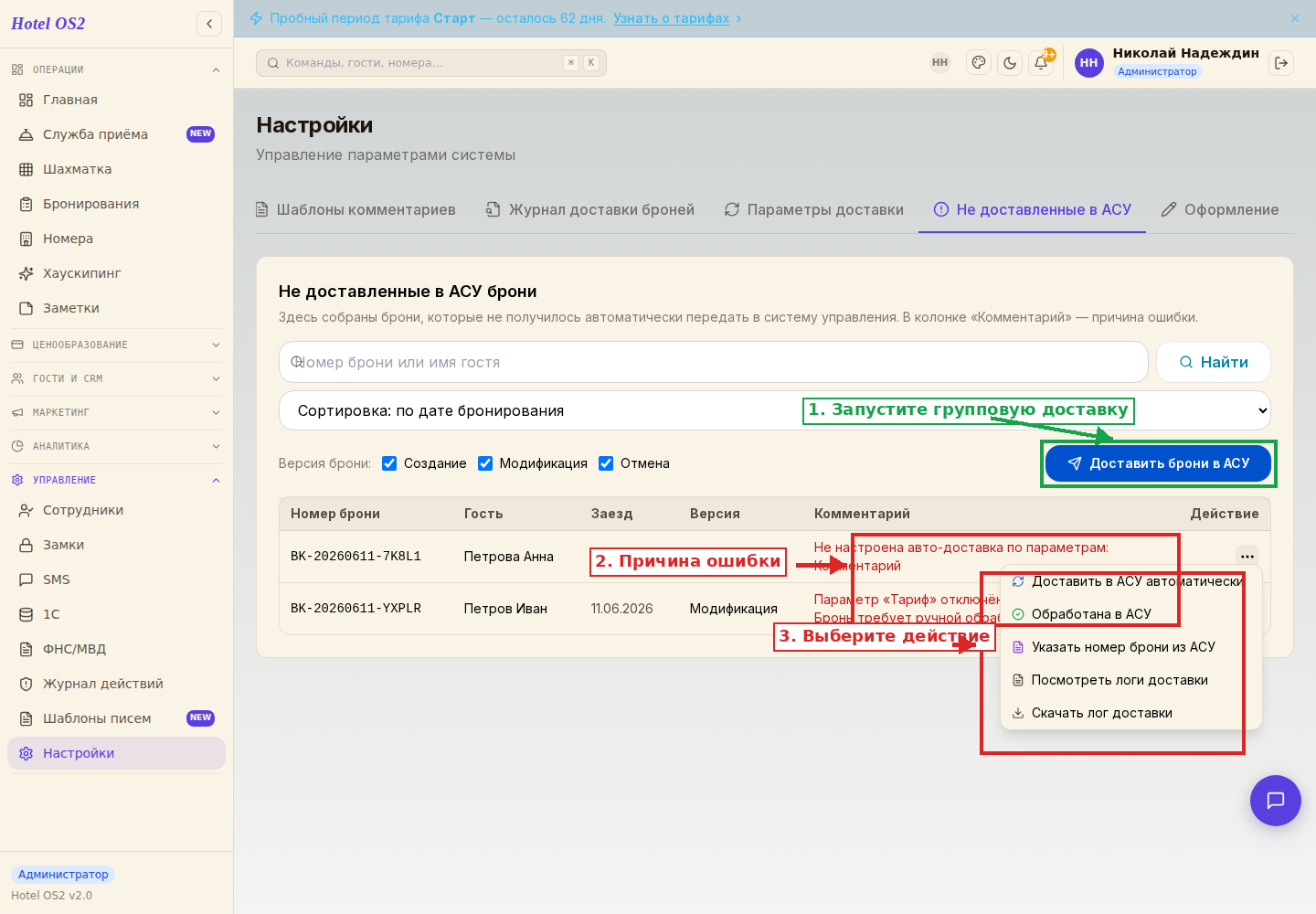
Task: Collapse sidebar with chevron arrow button
Action: 209,24
